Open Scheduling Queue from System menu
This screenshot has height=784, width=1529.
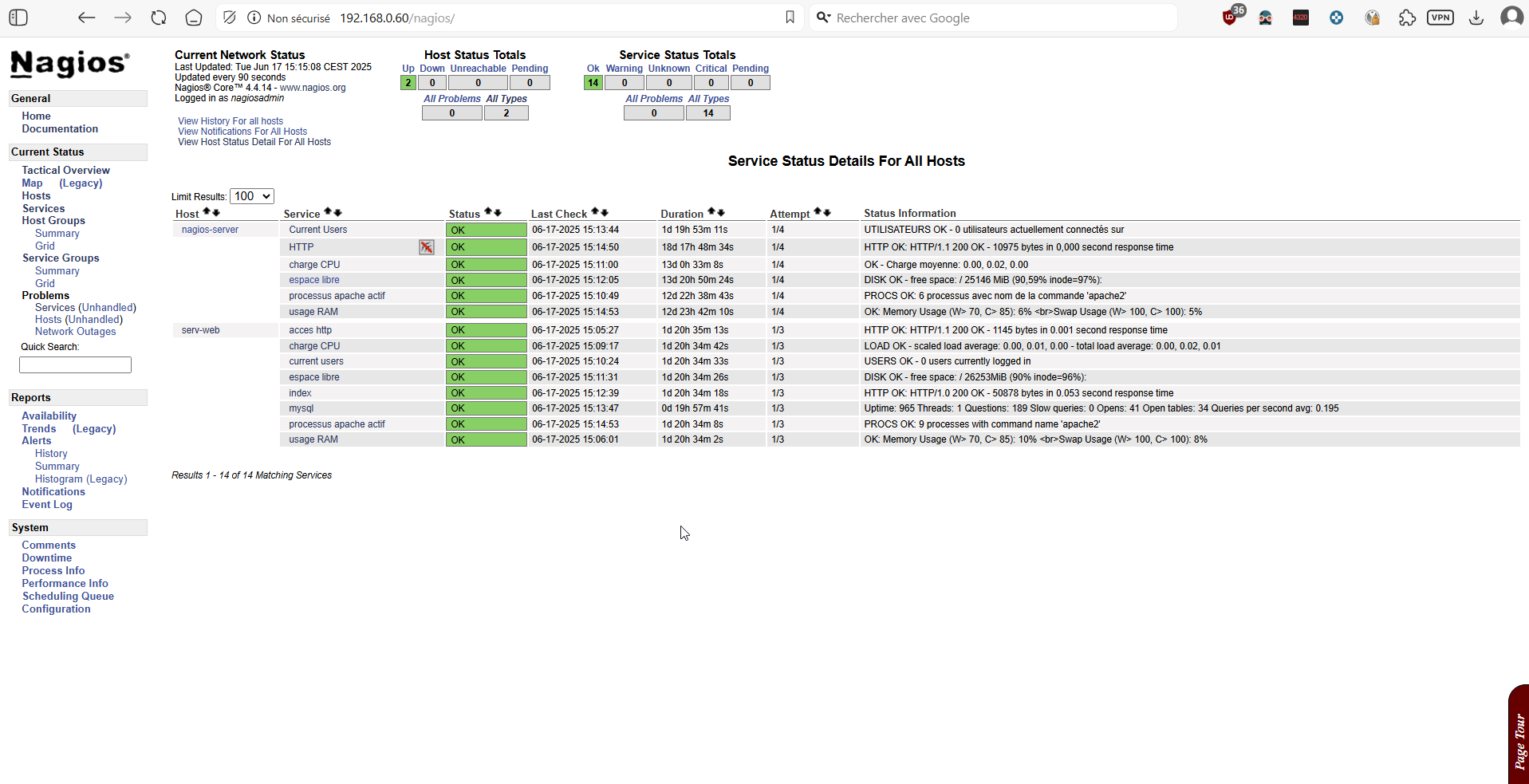(x=68, y=596)
